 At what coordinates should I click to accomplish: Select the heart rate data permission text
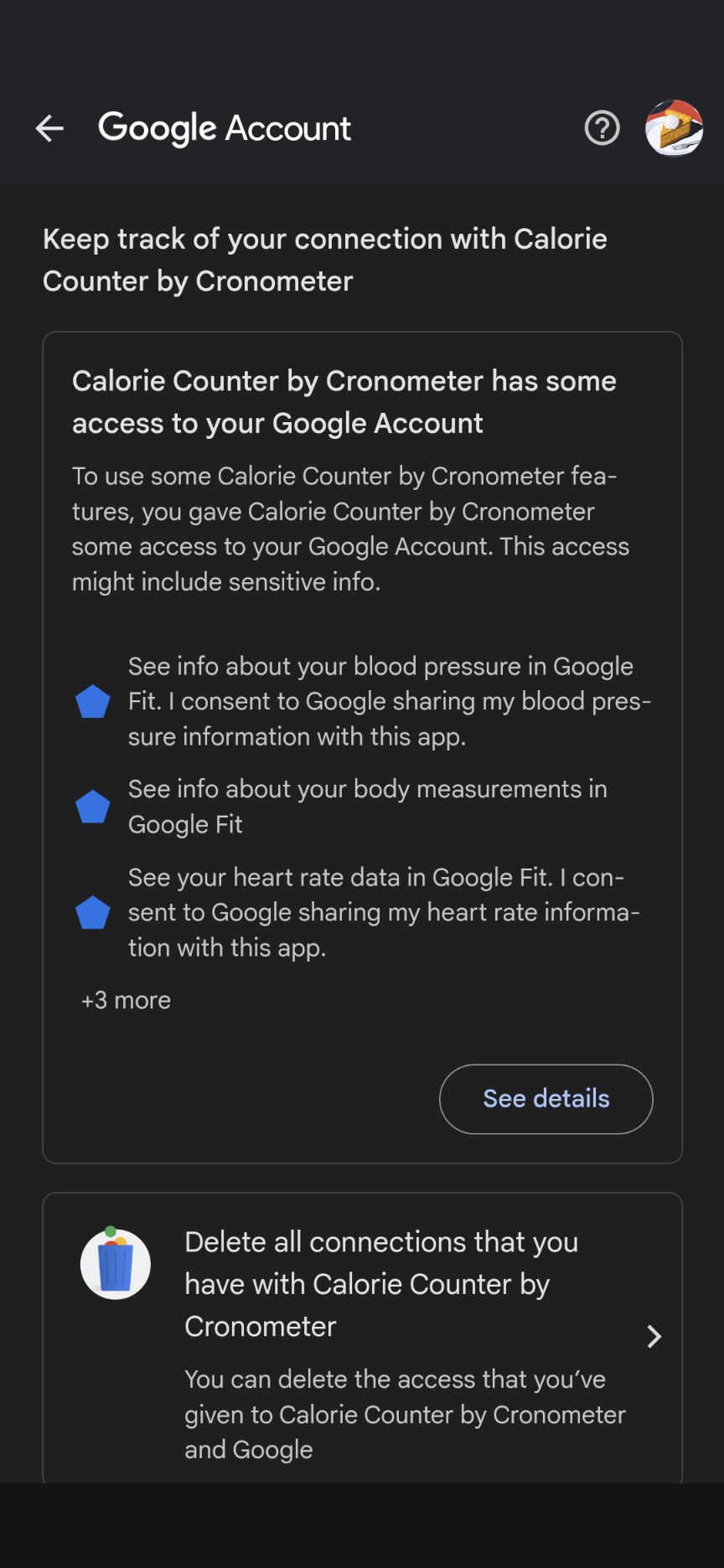click(x=384, y=913)
